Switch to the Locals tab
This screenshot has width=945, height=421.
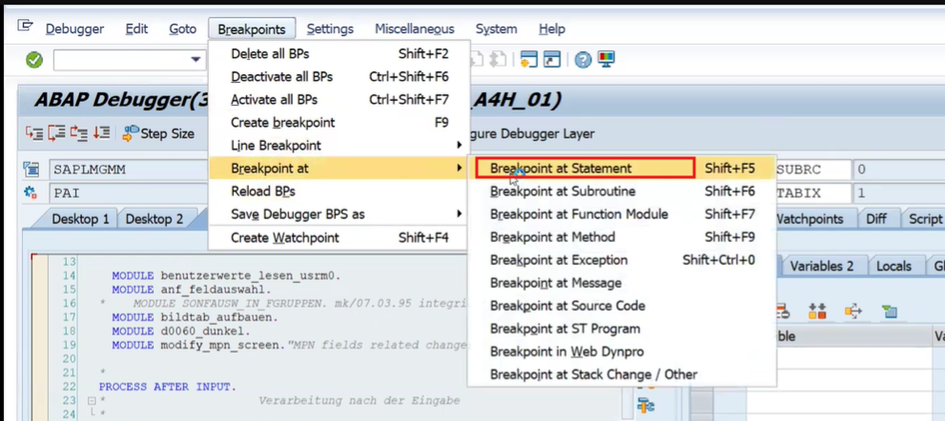[x=894, y=266]
